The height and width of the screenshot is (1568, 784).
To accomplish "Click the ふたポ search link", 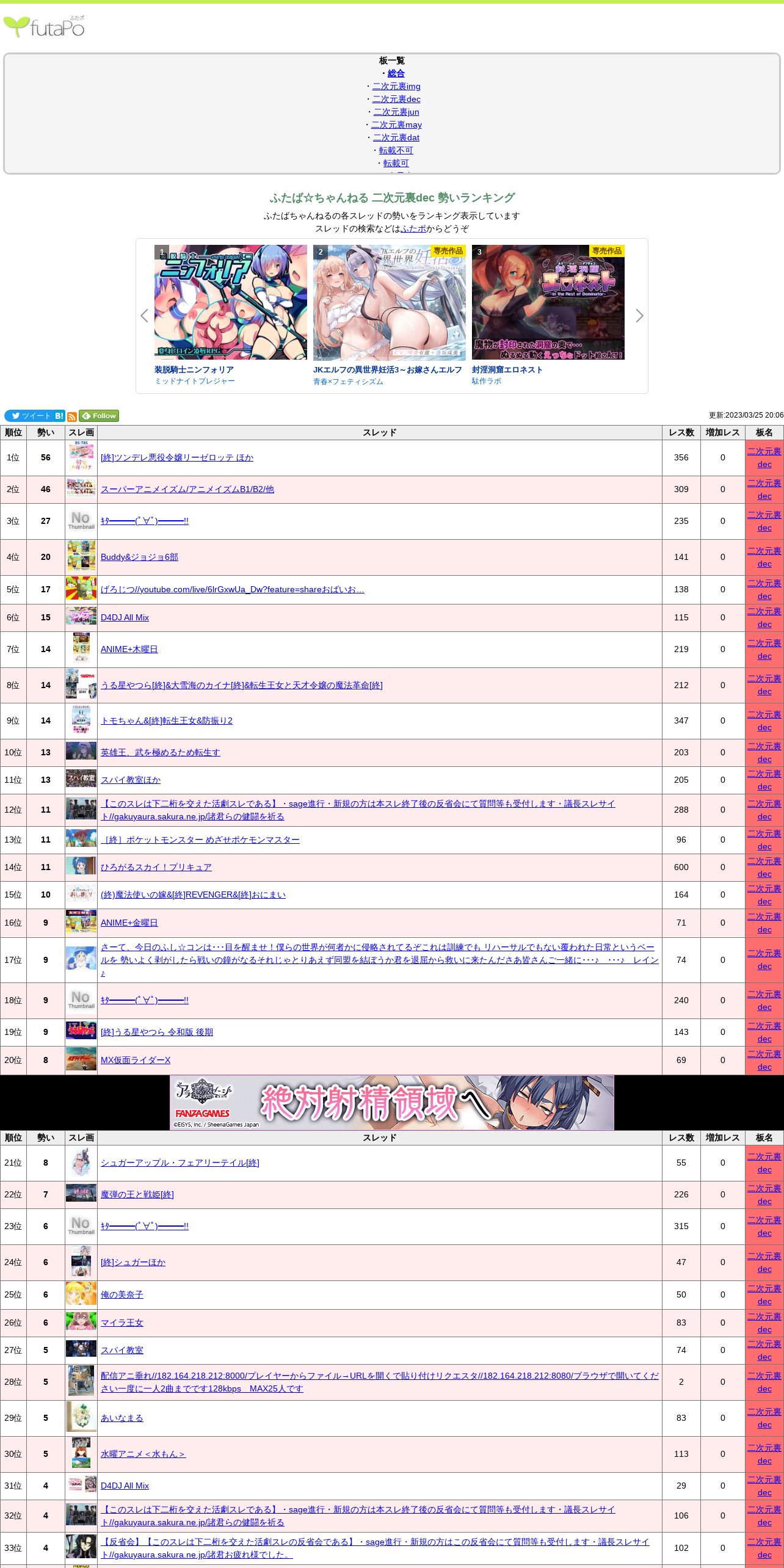I will (x=413, y=228).
